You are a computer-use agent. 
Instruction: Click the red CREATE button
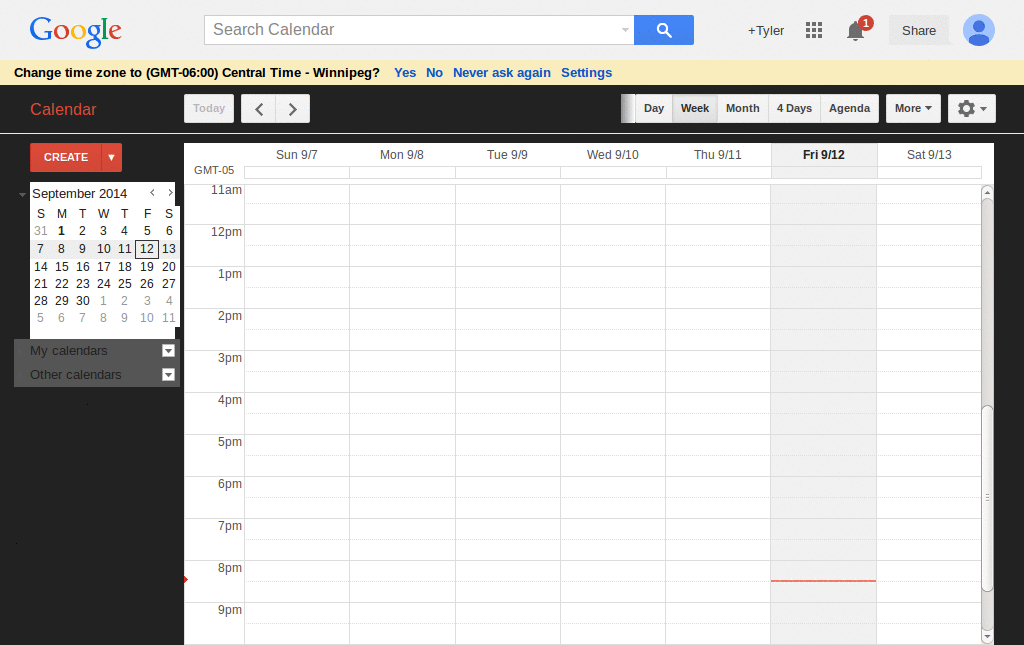tap(66, 157)
